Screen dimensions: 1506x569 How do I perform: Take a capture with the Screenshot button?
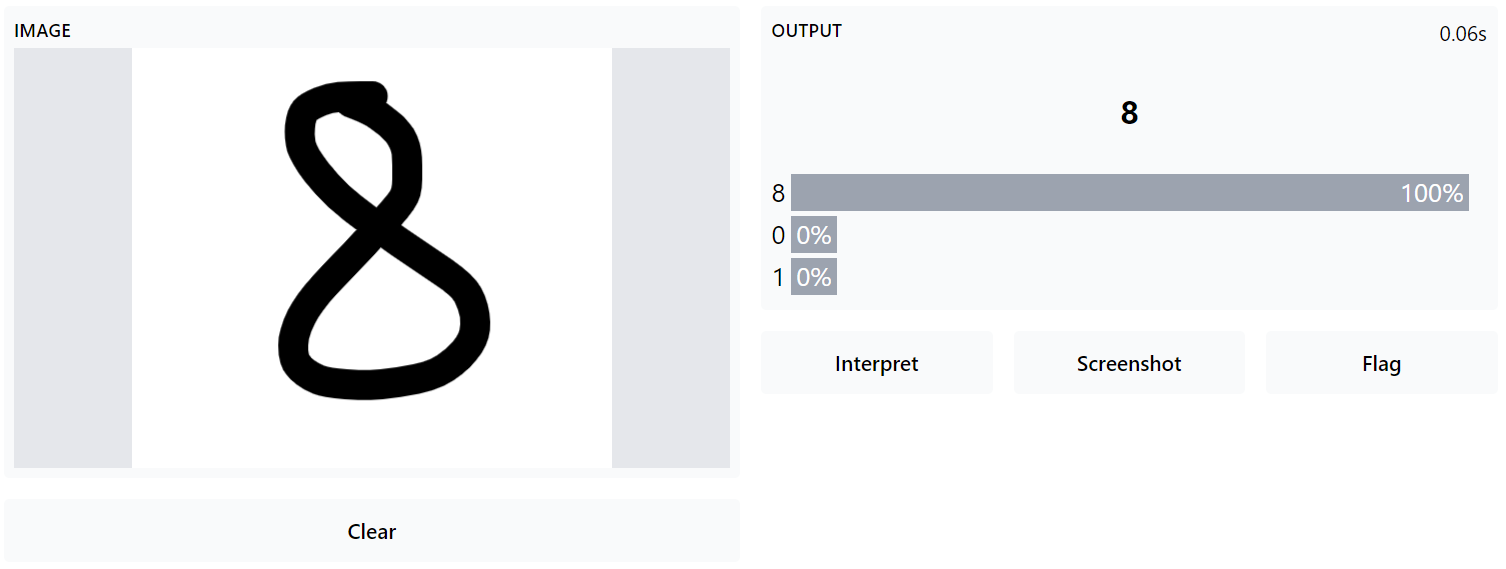(1129, 363)
